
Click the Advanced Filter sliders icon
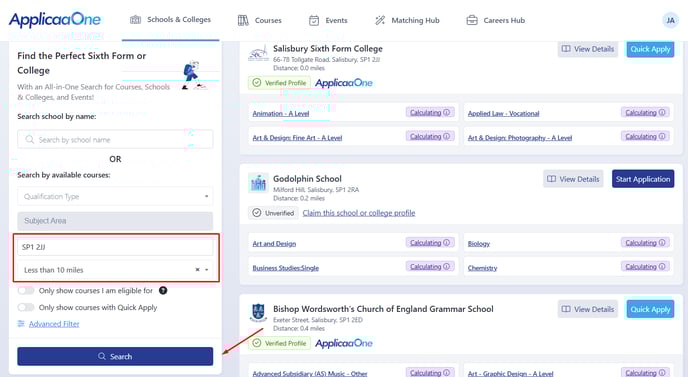[21, 324]
